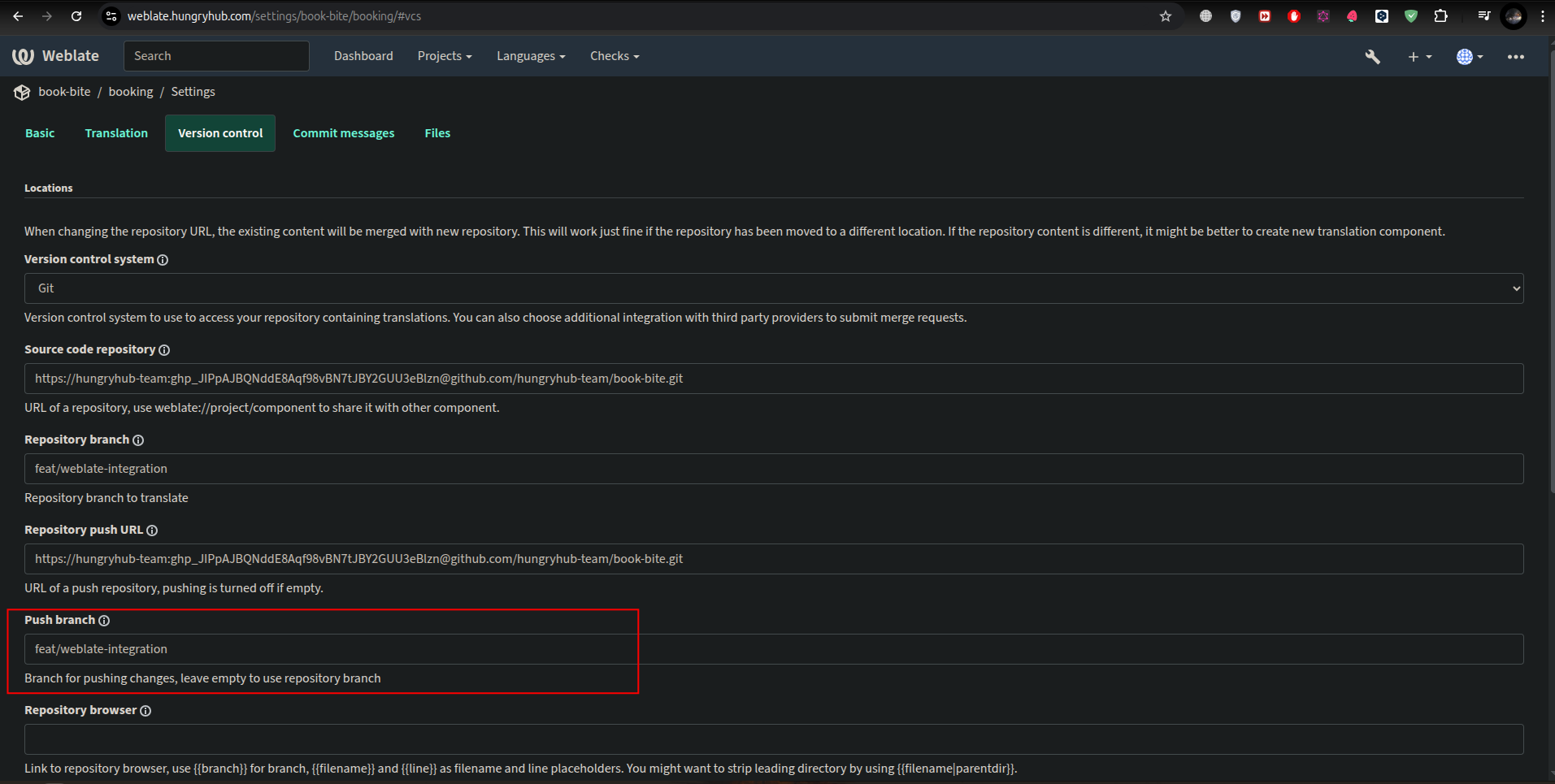This screenshot has width=1555, height=784.
Task: Click info icon beside Source code repository
Action: click(x=164, y=350)
